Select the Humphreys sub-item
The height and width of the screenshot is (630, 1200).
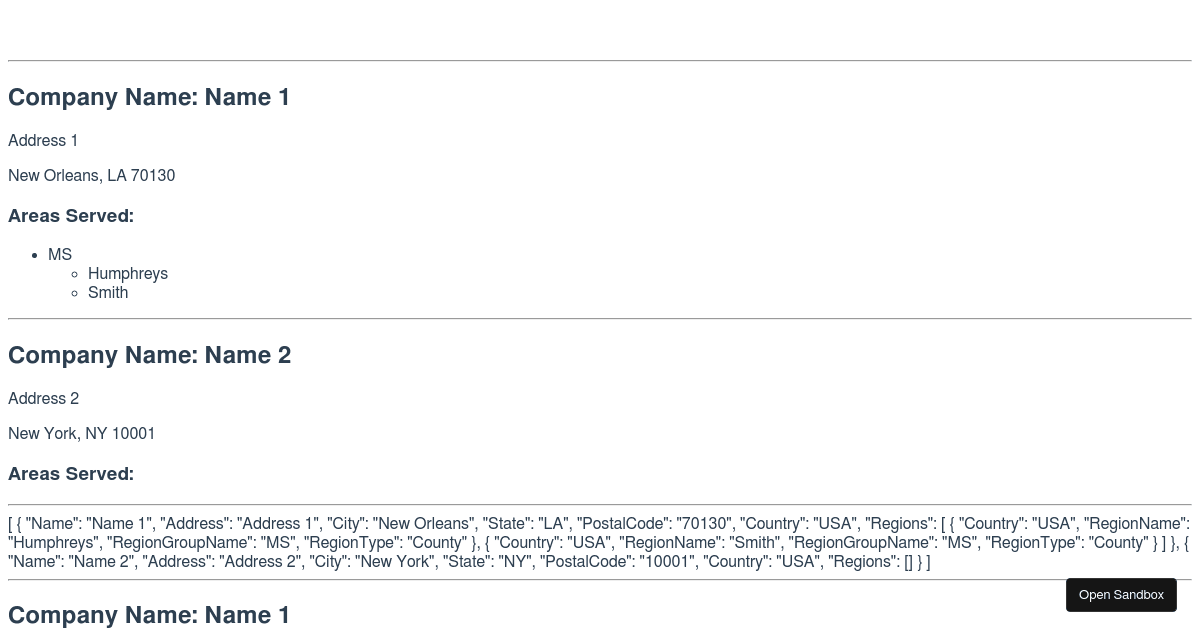(x=127, y=274)
